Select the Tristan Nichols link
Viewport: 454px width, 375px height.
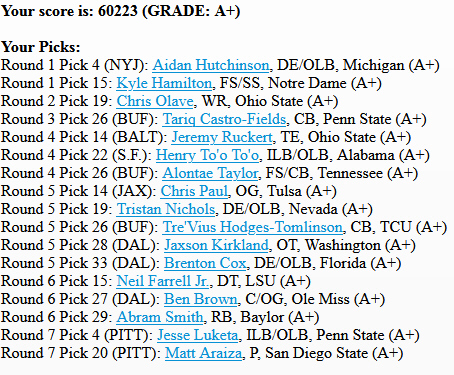coord(166,209)
